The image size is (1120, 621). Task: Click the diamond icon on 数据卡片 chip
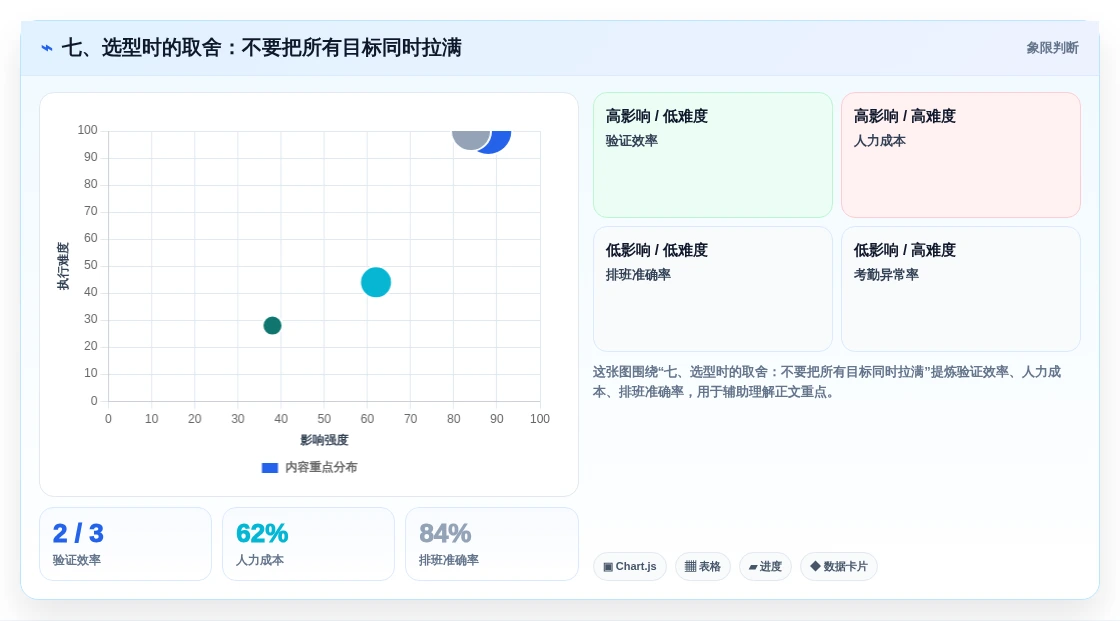(x=815, y=566)
